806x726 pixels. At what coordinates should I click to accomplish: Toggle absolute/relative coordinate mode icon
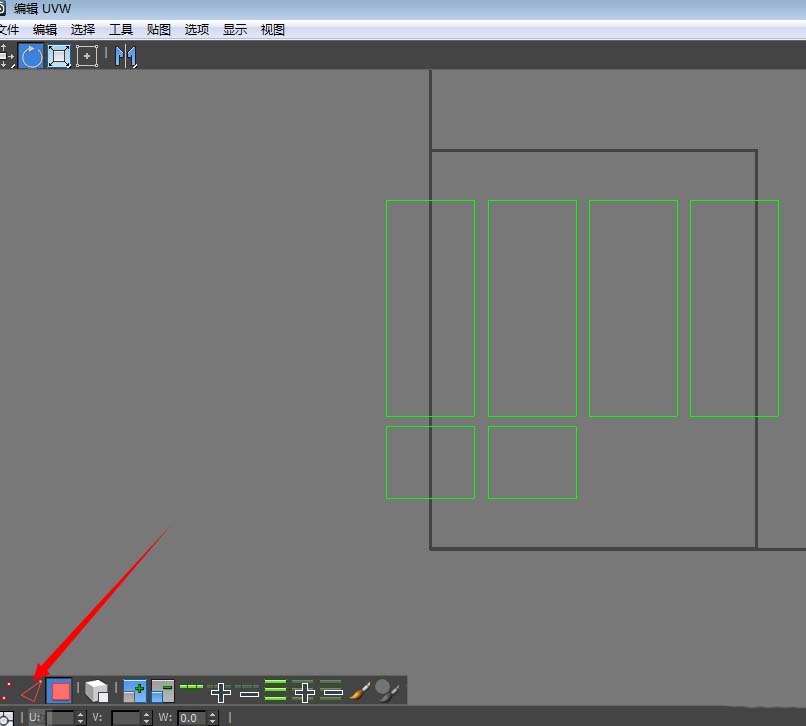pos(7,718)
